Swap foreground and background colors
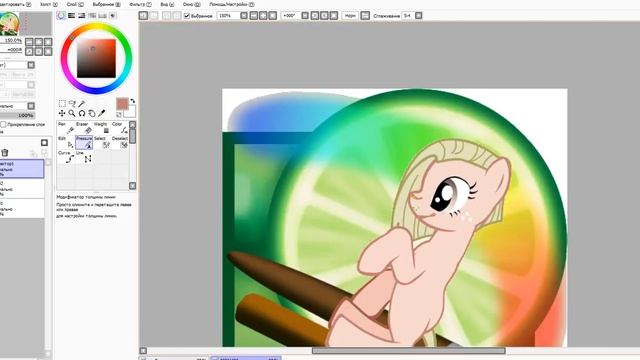Viewport: 640px width, 360px height. point(133,101)
